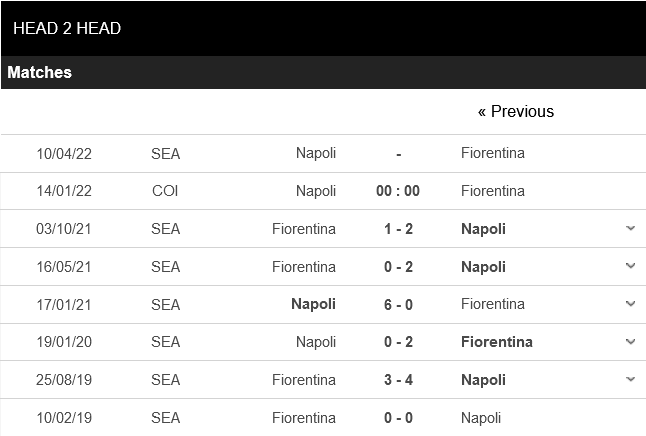
Task: Open the 6 - 0 score result
Action: (x=399, y=304)
